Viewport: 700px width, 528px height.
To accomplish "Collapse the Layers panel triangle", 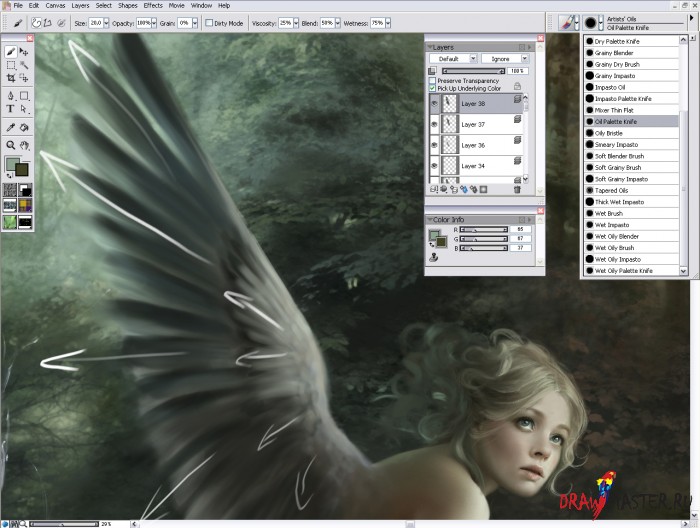I will pos(430,47).
